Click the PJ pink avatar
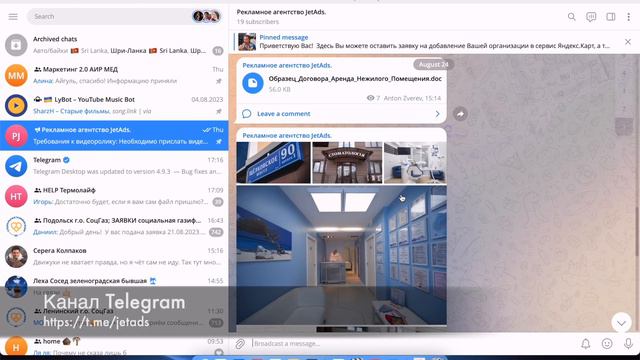 coord(16,136)
